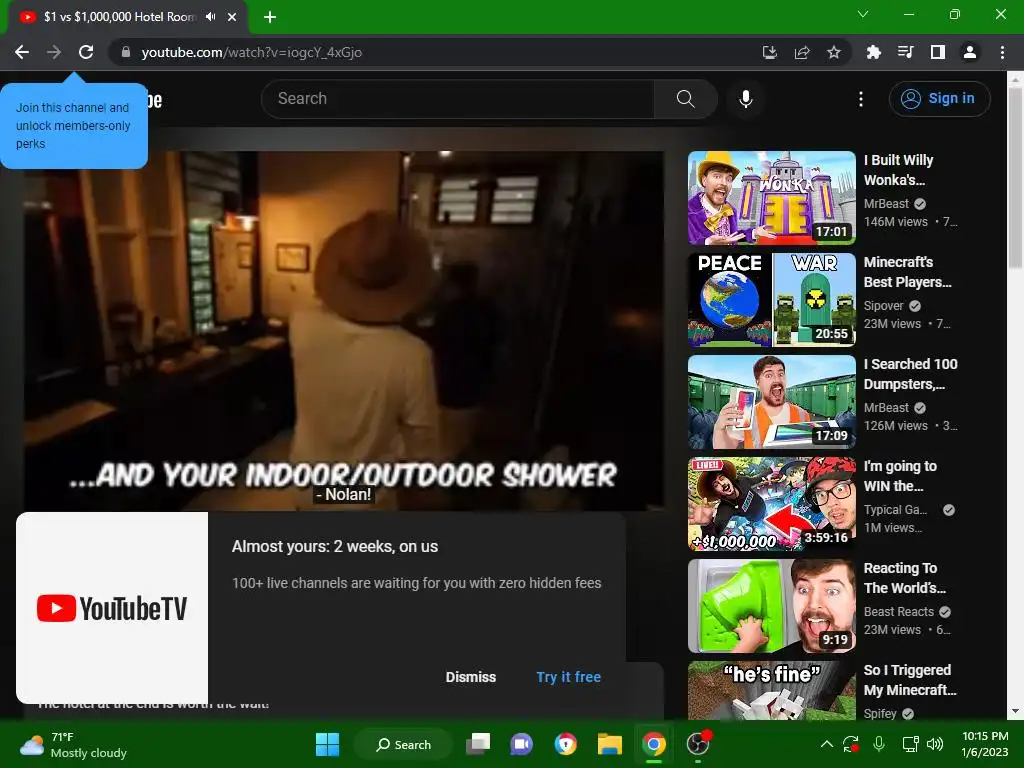Screen dimensions: 1024x768
Task: Open the live $1,000,000 stream thumbnail
Action: pyautogui.click(x=772, y=504)
